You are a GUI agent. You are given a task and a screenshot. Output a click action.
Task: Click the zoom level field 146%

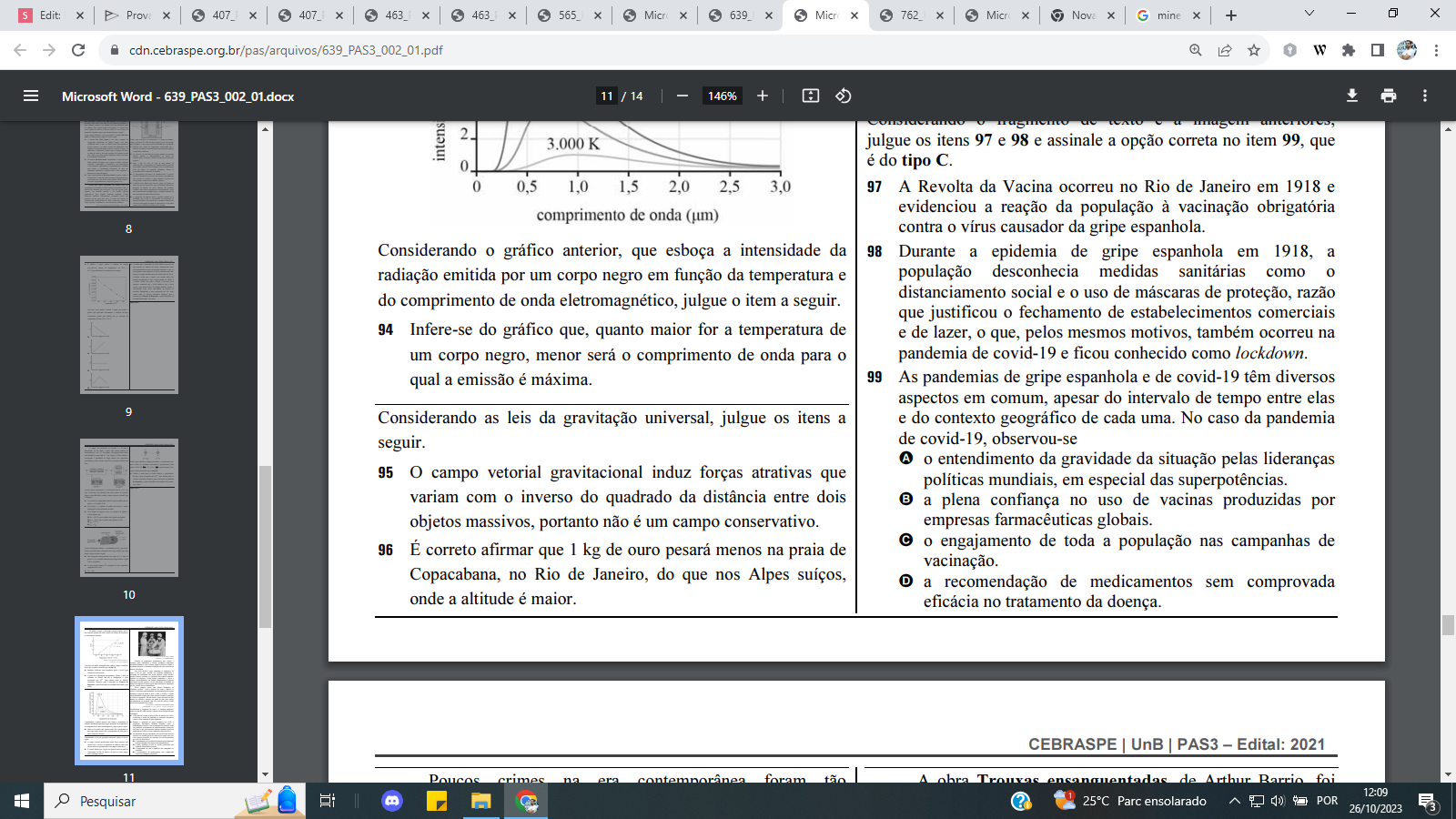(723, 96)
